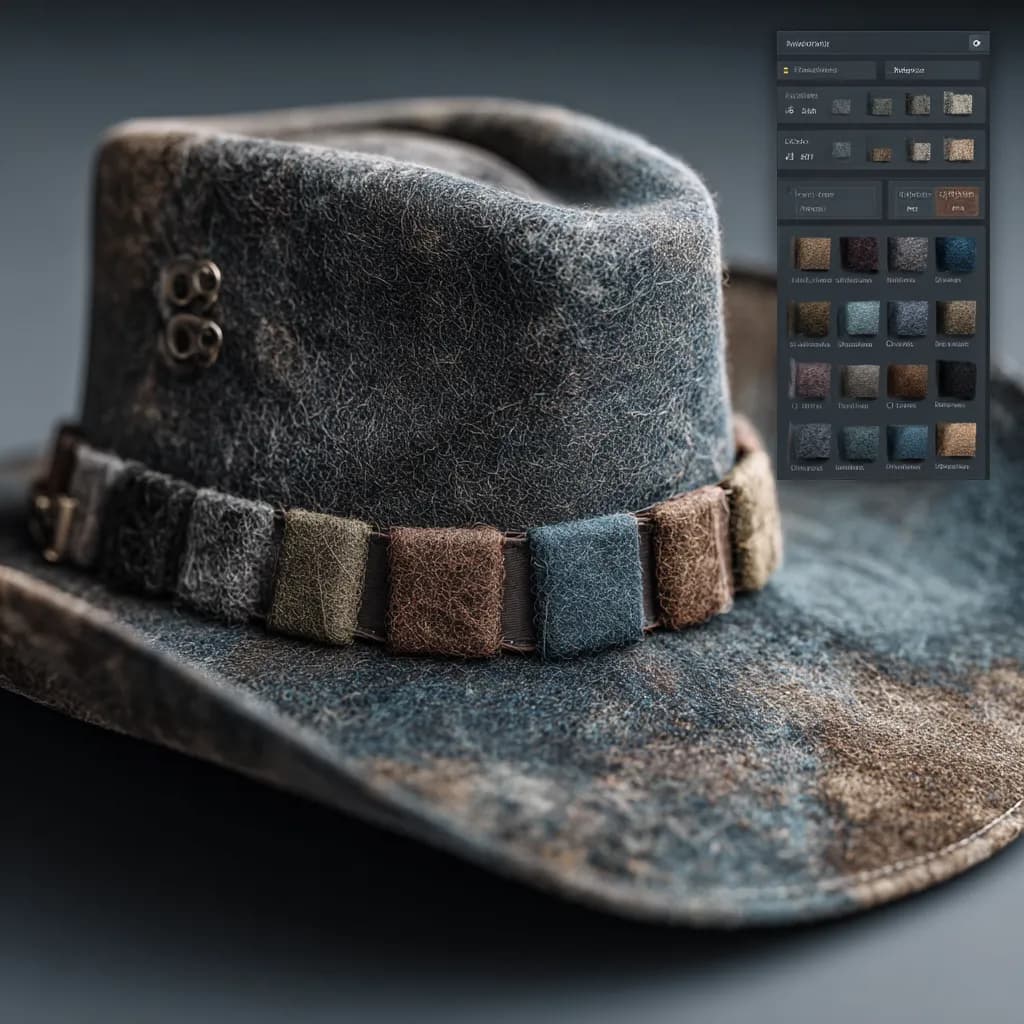Select the dark blue fabric swatch in the grid

pyautogui.click(x=957, y=255)
